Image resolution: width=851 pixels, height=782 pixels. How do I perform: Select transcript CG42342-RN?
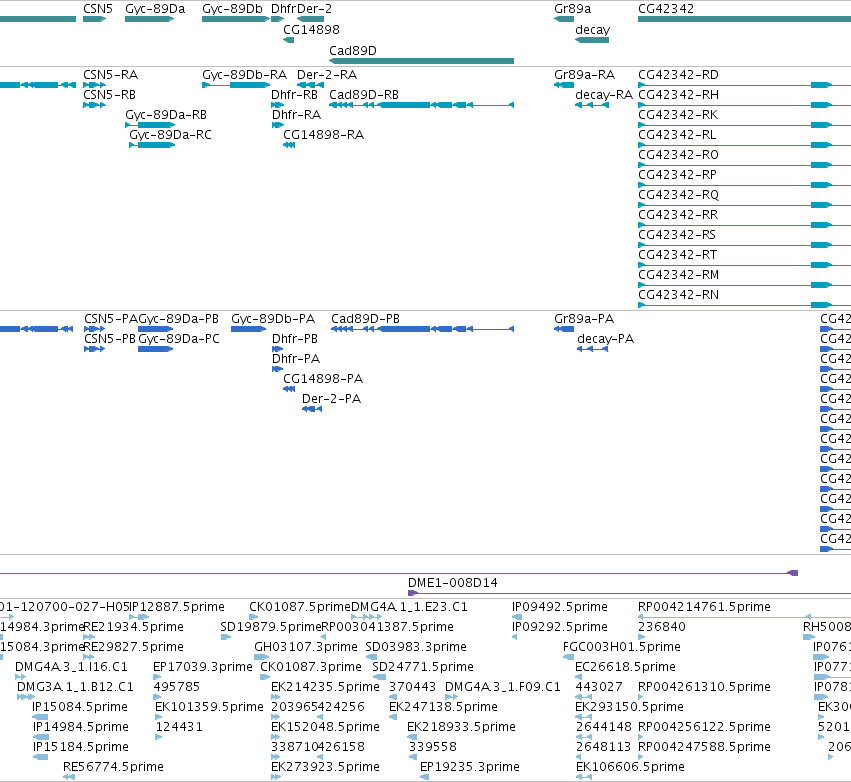pyautogui.click(x=678, y=296)
